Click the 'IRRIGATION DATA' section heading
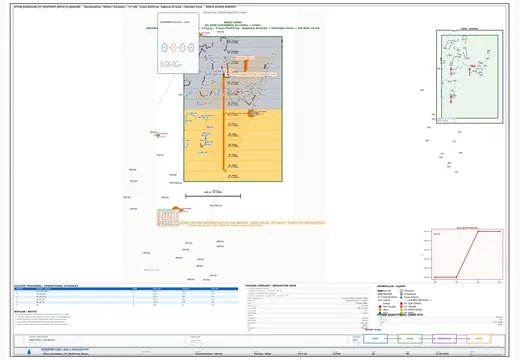Viewport: 520px width, 360px height. pos(283,286)
